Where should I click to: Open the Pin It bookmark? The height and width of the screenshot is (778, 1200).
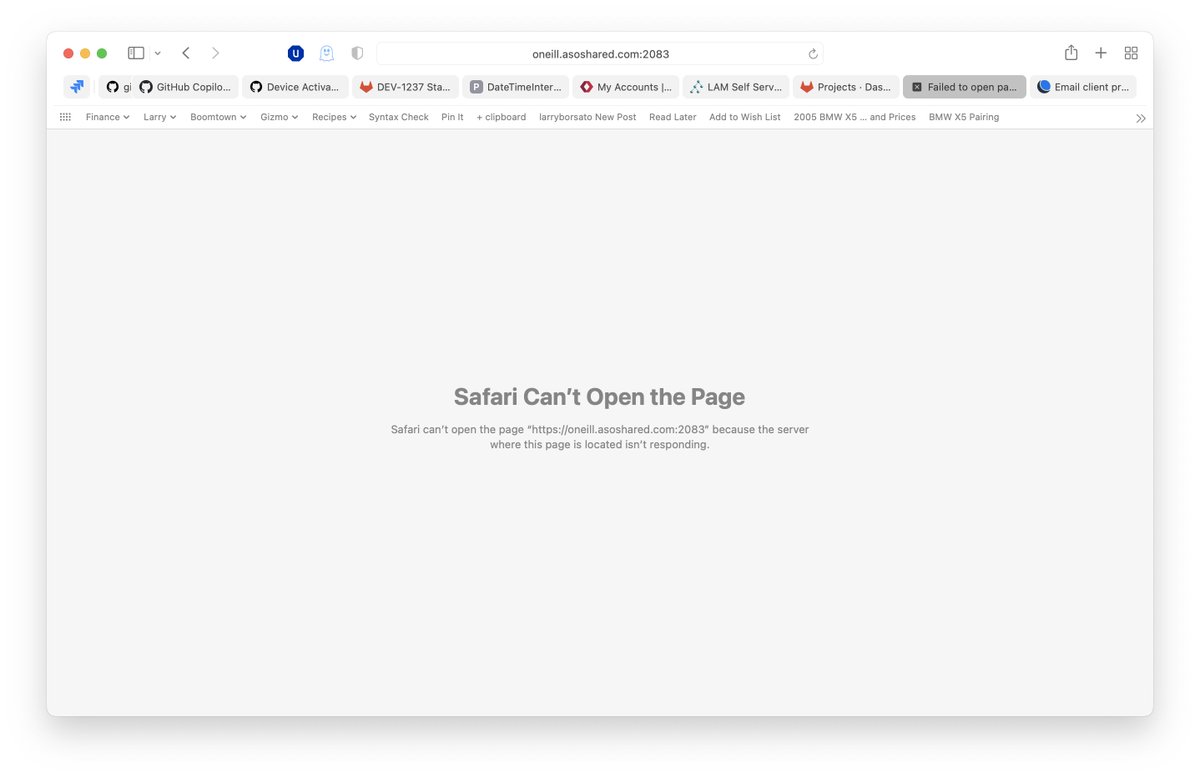point(452,117)
